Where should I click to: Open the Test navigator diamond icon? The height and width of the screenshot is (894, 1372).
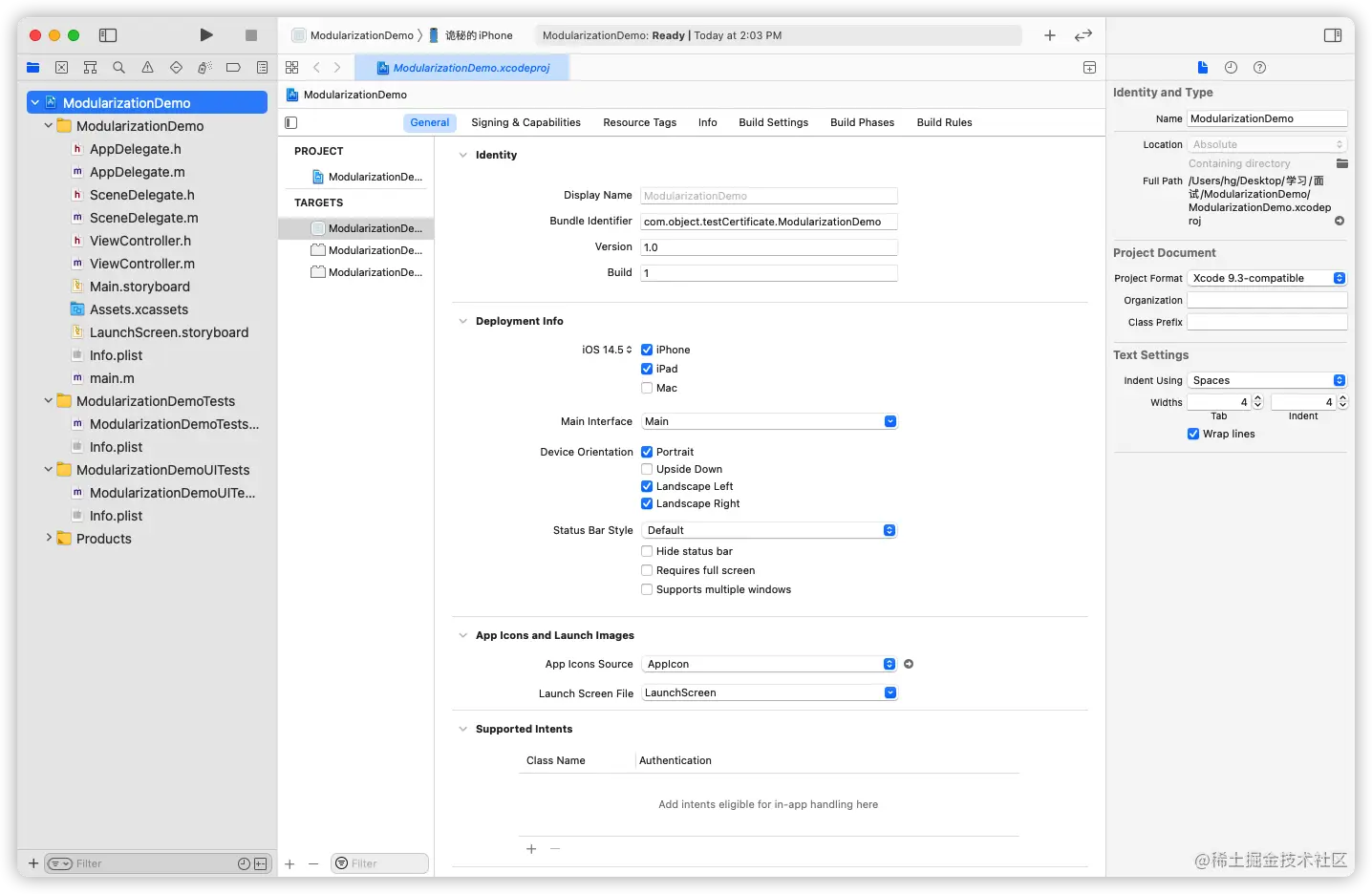point(176,68)
